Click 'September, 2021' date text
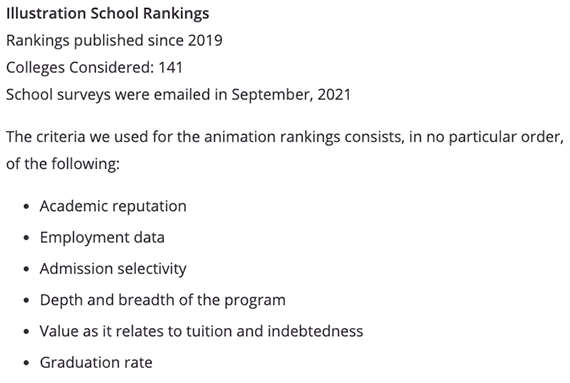 [x=291, y=95]
